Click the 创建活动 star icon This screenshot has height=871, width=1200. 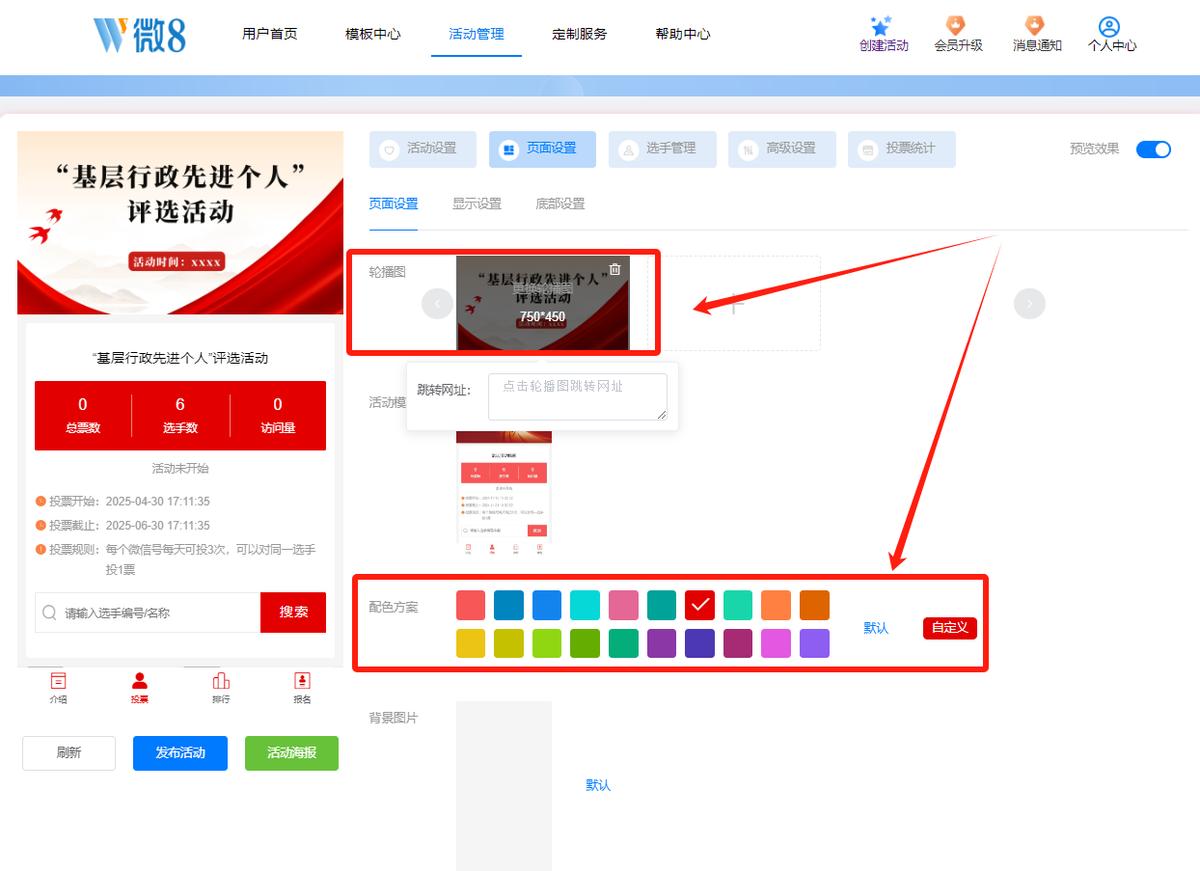pos(880,26)
